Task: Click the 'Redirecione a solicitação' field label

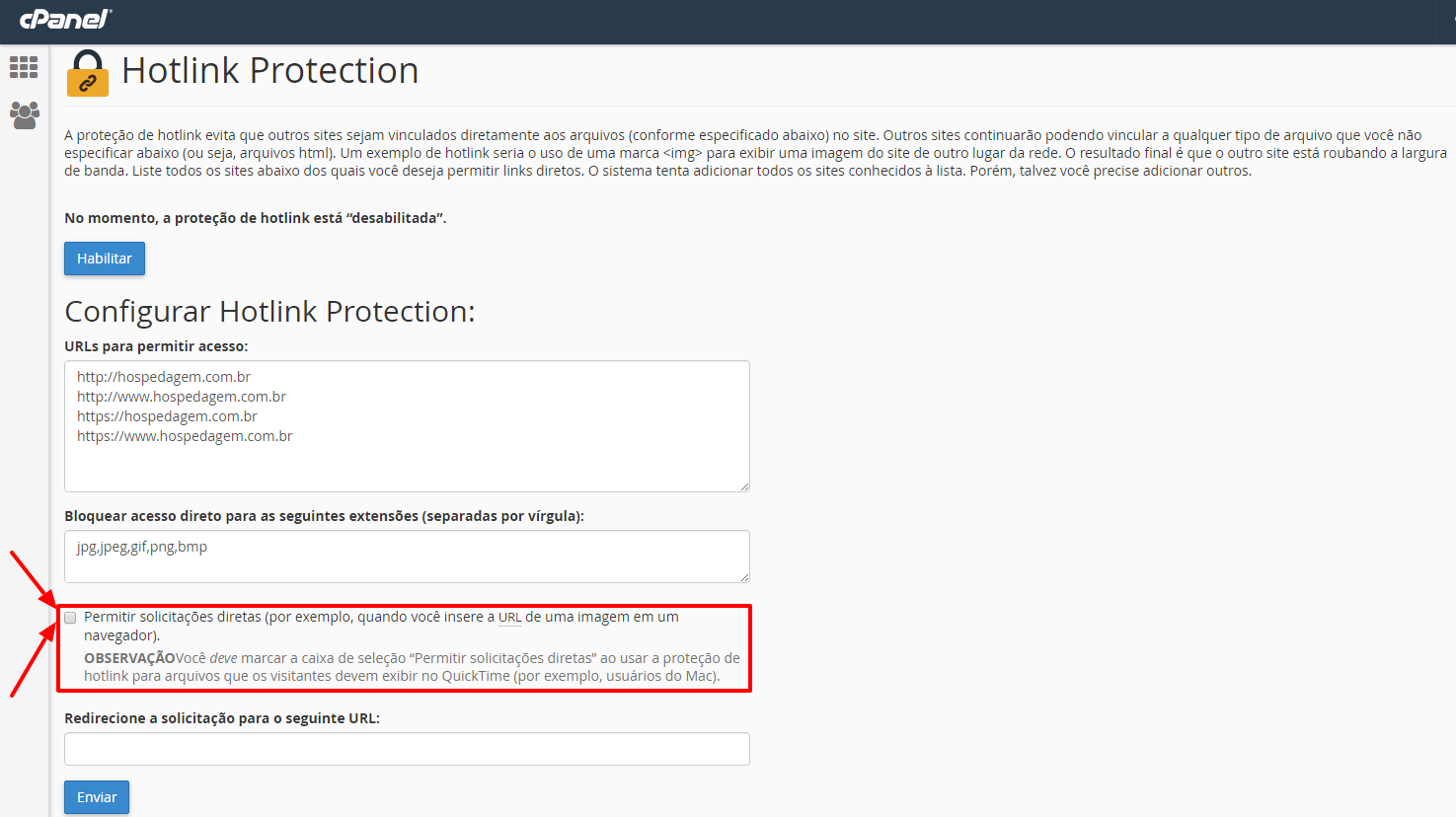Action: tap(222, 718)
